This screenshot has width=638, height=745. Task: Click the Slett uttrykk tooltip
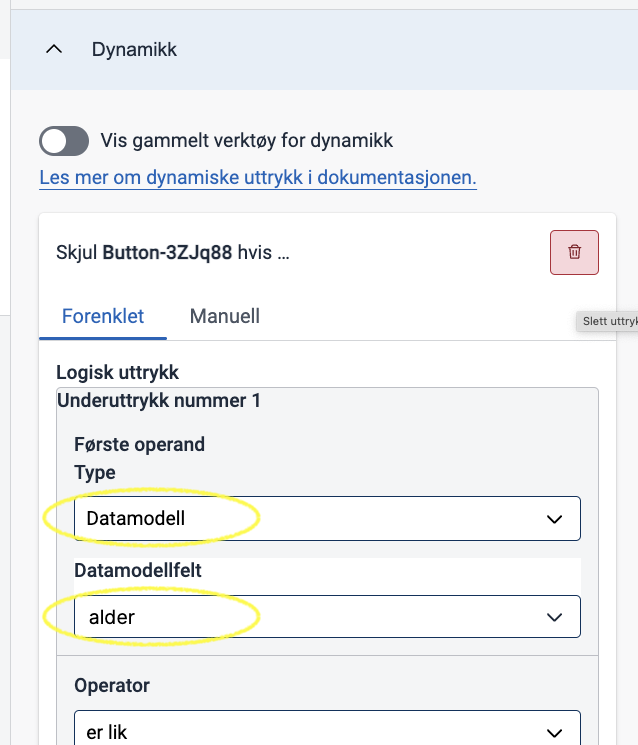pos(608,322)
